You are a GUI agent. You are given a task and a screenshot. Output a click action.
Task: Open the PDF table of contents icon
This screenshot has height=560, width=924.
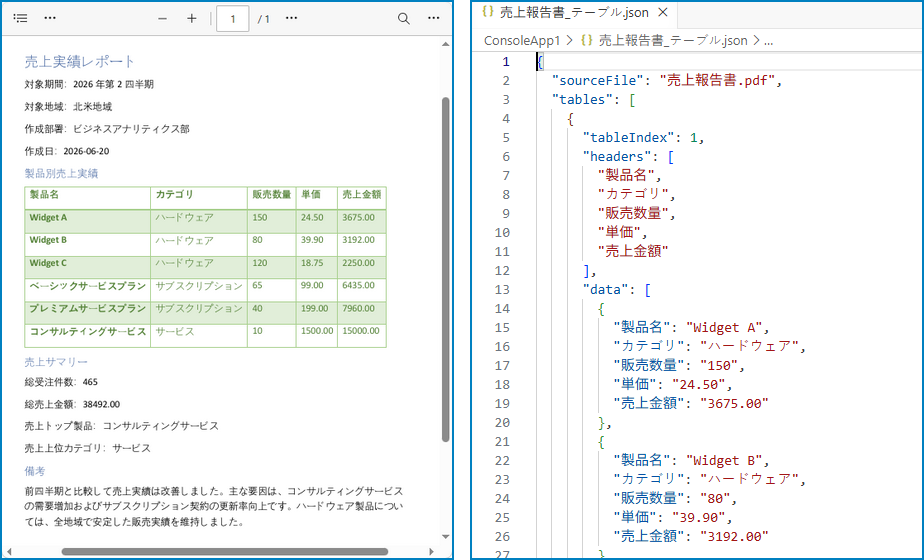pos(20,18)
